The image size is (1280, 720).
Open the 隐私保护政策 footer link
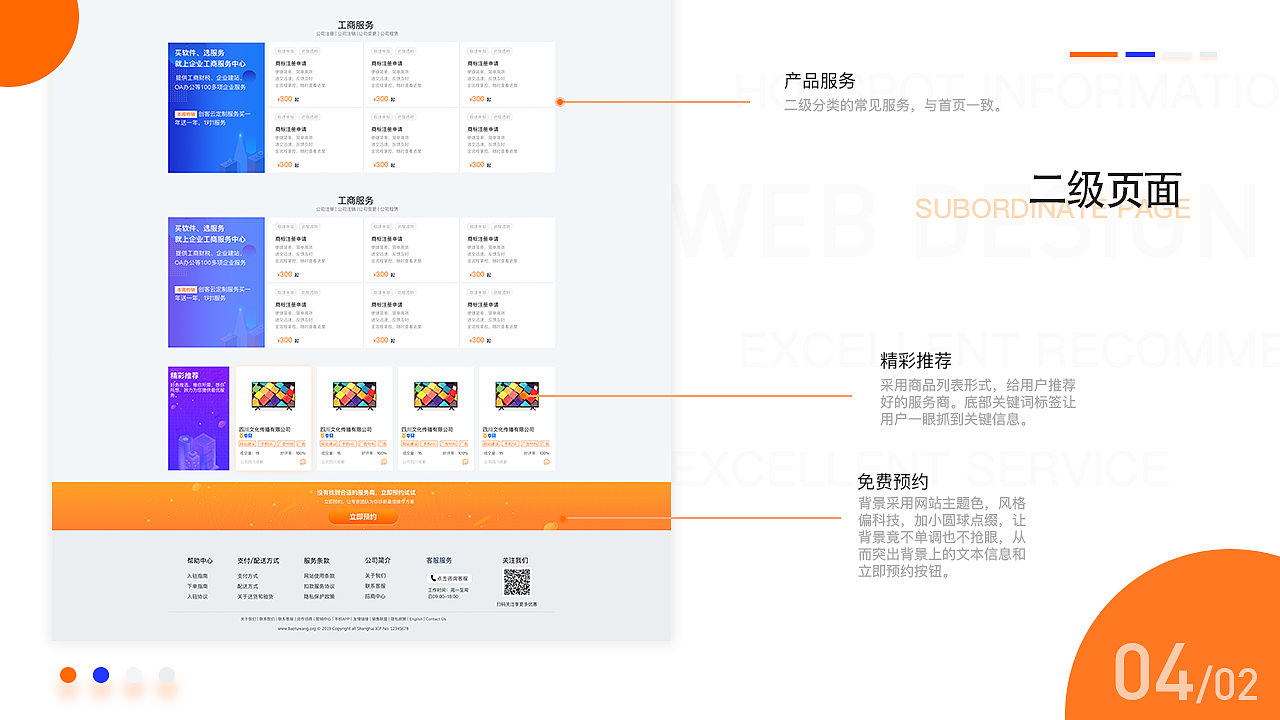coord(319,597)
